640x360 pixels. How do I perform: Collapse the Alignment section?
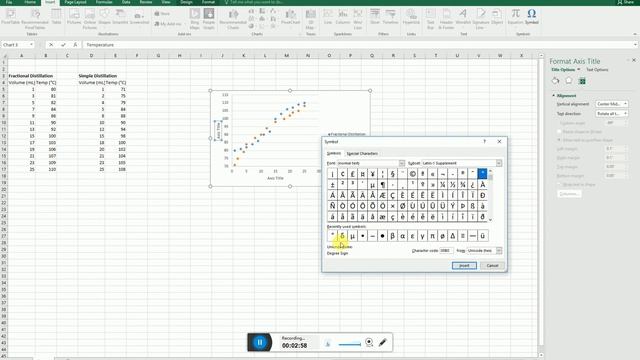[x=553, y=96]
